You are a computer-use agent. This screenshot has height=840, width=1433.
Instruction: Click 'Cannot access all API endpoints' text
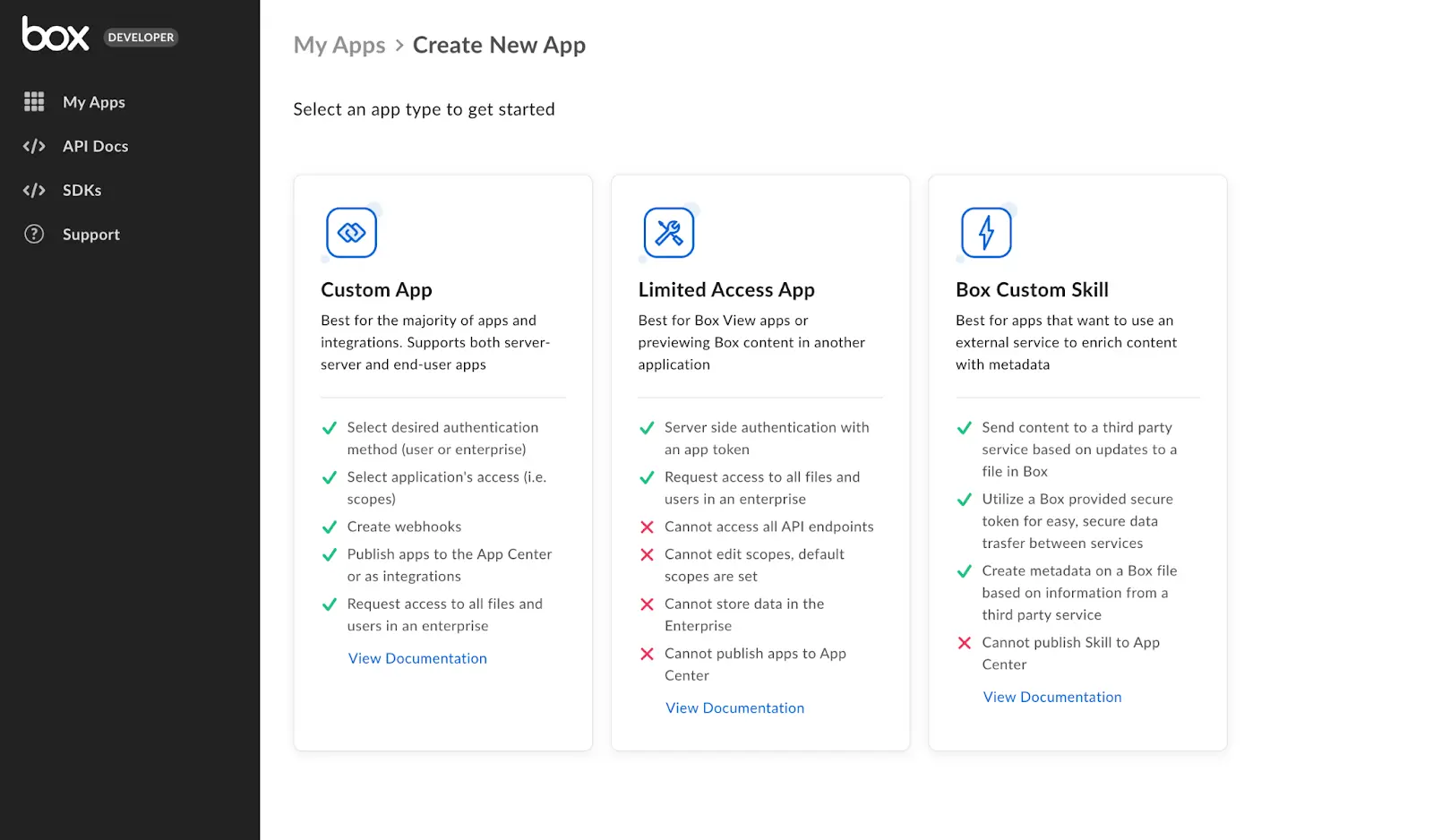[x=768, y=527]
